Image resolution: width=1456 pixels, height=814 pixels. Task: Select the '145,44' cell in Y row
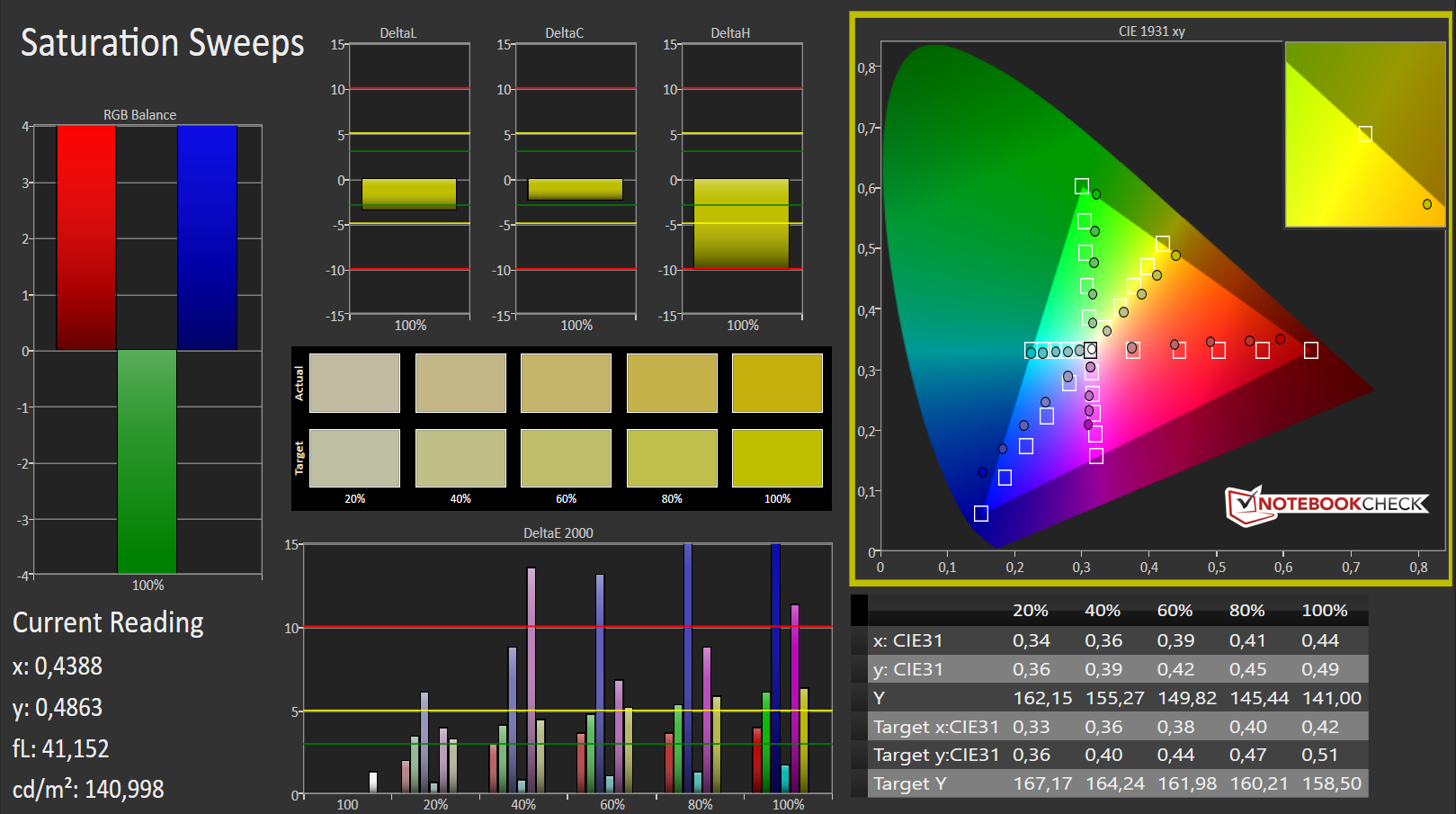pos(1259,698)
